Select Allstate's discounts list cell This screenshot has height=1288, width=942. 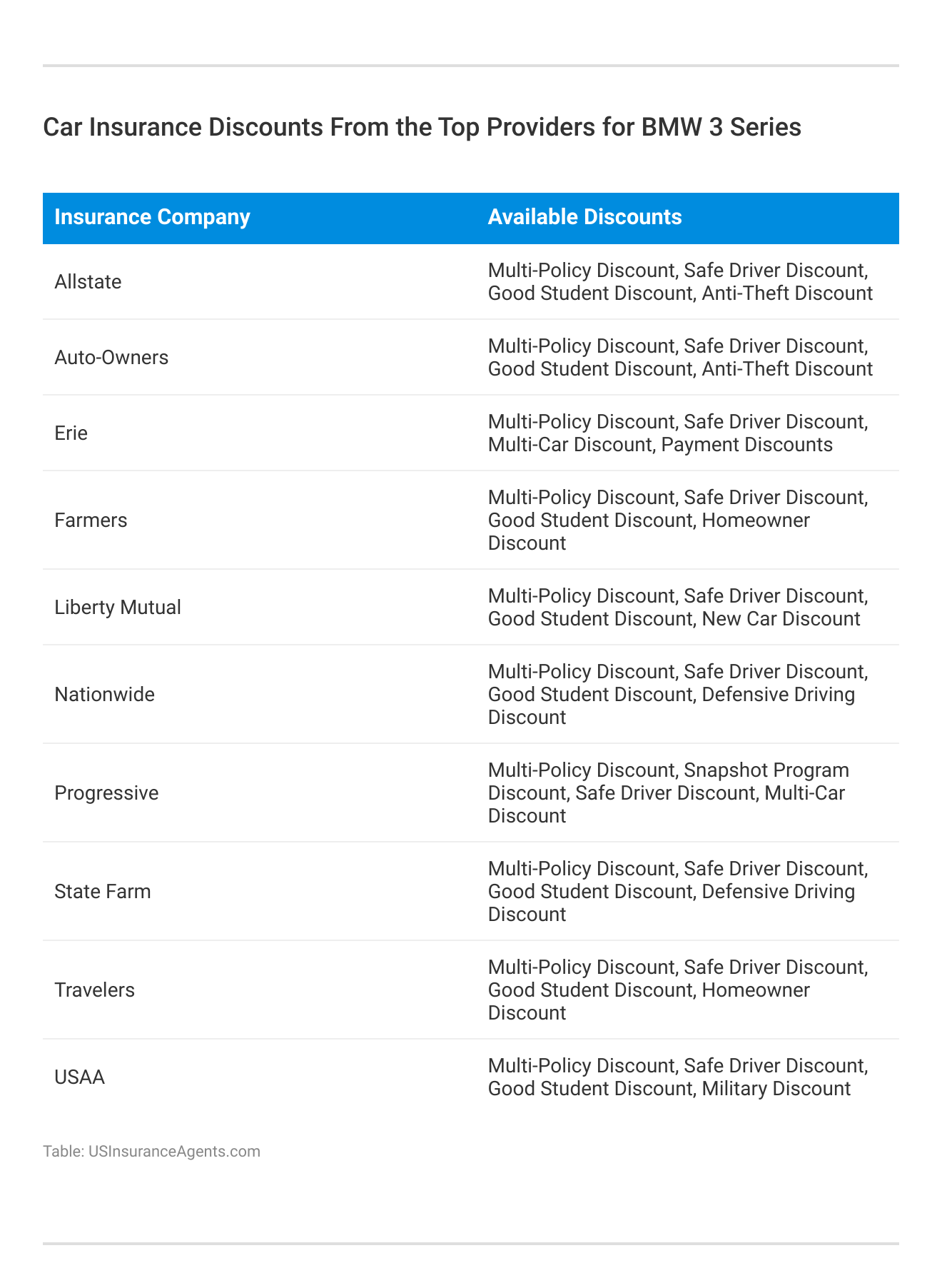coord(679,282)
